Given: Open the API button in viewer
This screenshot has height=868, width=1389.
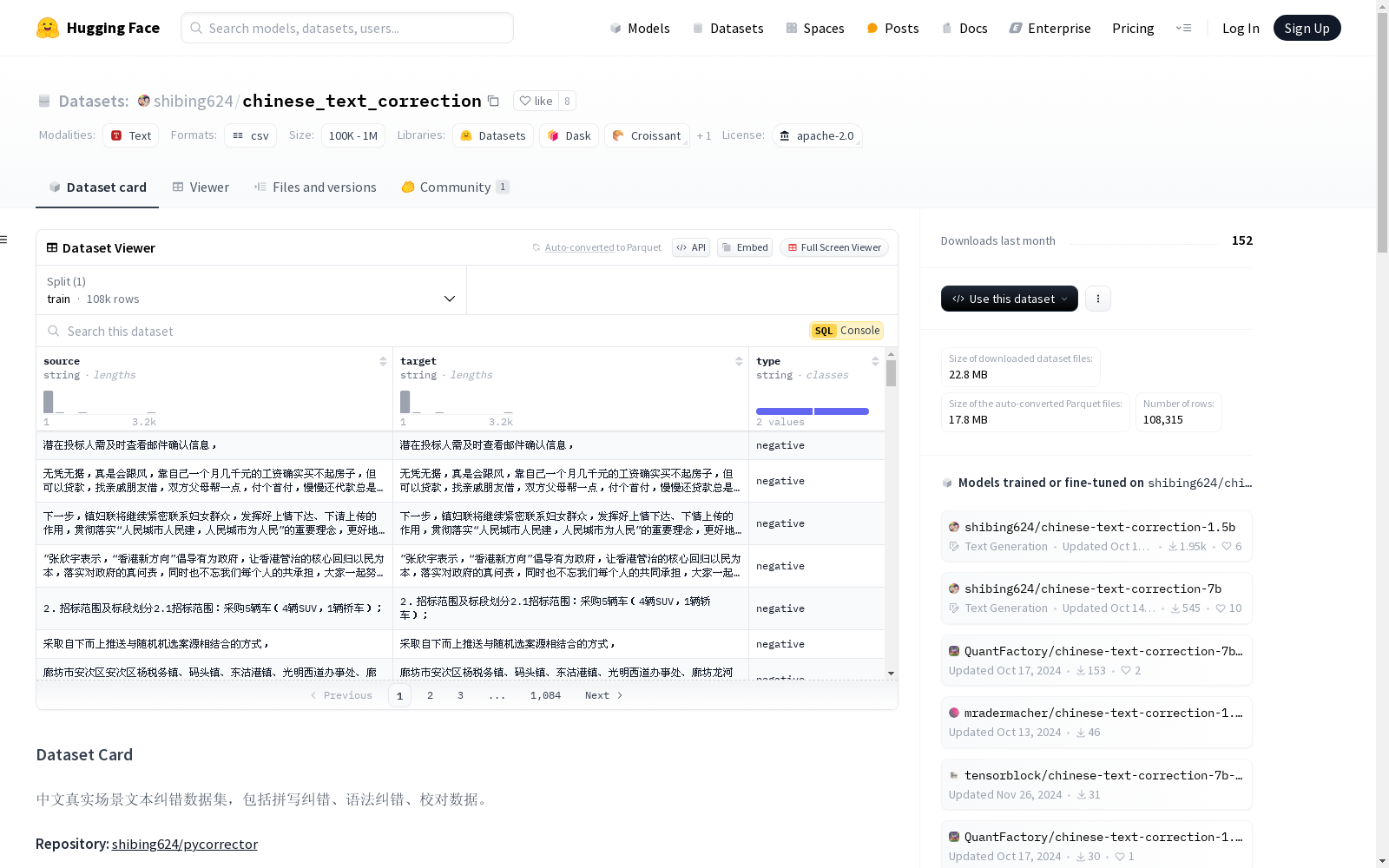Looking at the screenshot, I should coord(691,247).
